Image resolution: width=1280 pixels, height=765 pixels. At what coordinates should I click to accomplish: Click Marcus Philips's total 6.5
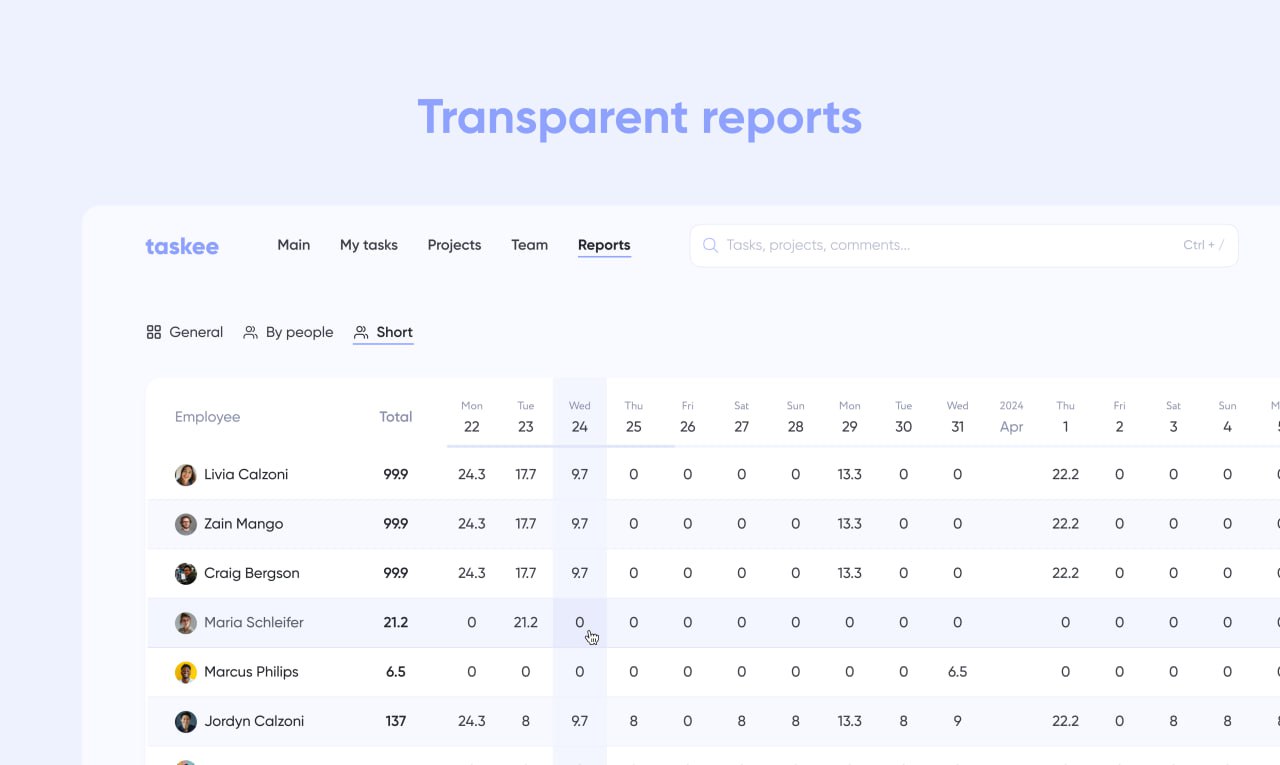point(396,672)
